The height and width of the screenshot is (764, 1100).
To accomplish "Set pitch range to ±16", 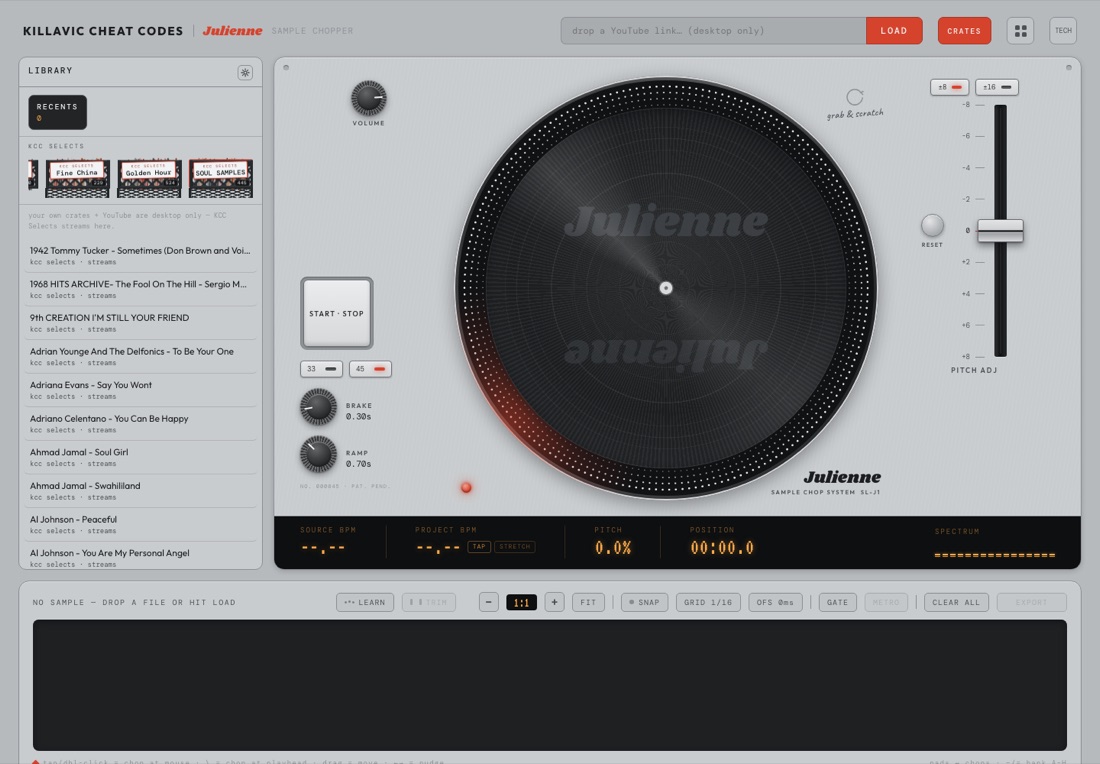I will [x=997, y=87].
